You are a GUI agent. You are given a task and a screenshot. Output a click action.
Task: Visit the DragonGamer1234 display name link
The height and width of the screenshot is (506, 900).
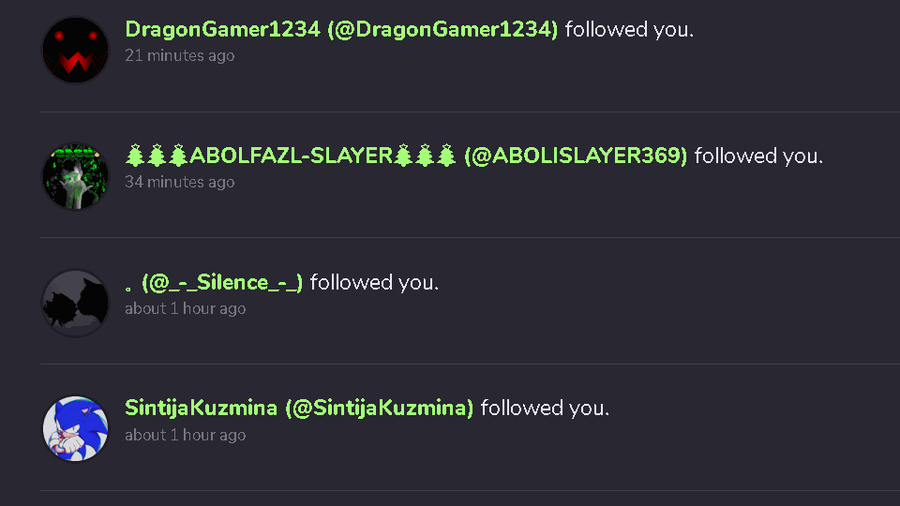click(223, 29)
